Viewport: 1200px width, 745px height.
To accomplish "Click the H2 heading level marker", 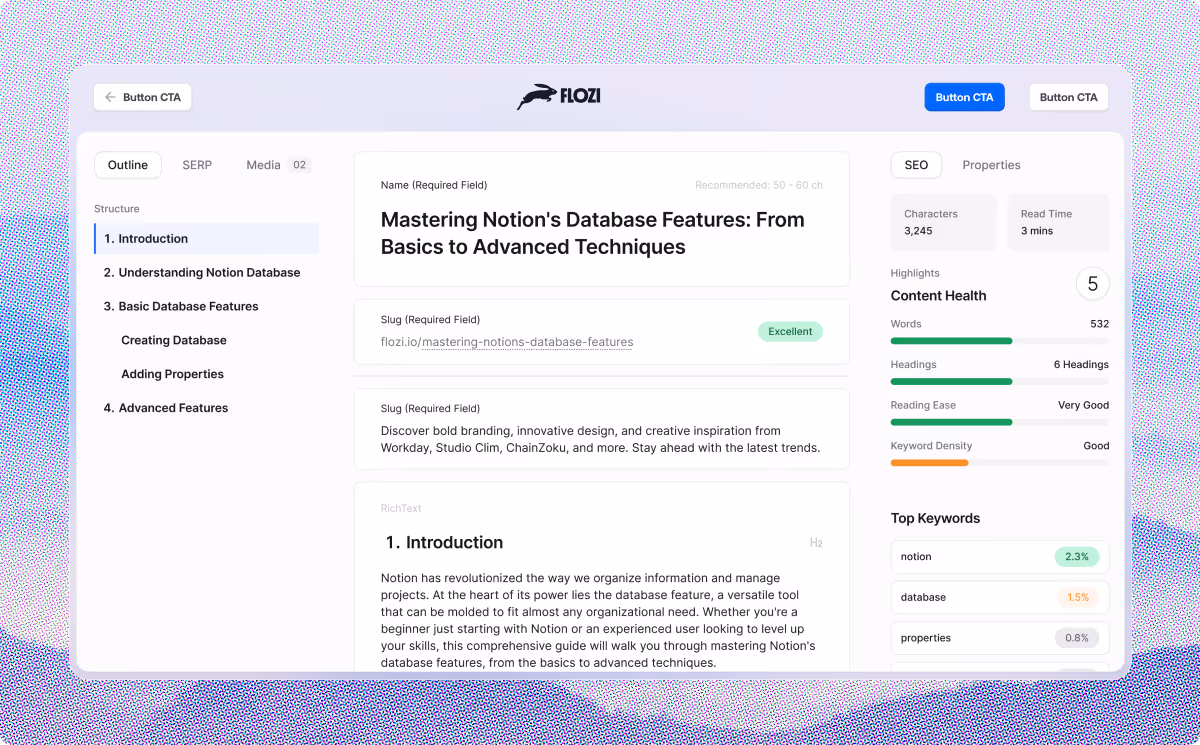I will coord(816,543).
